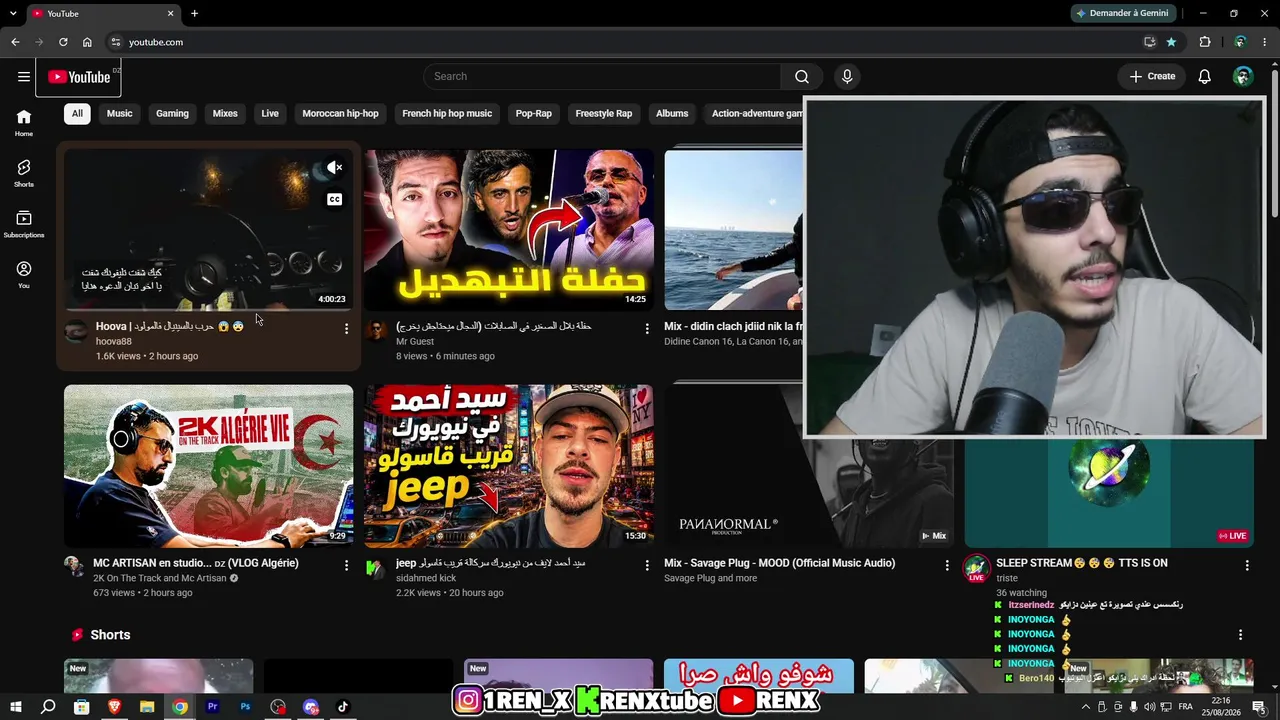Open Subscriptions in the sidebar
The height and width of the screenshot is (720, 1280).
[x=24, y=224]
